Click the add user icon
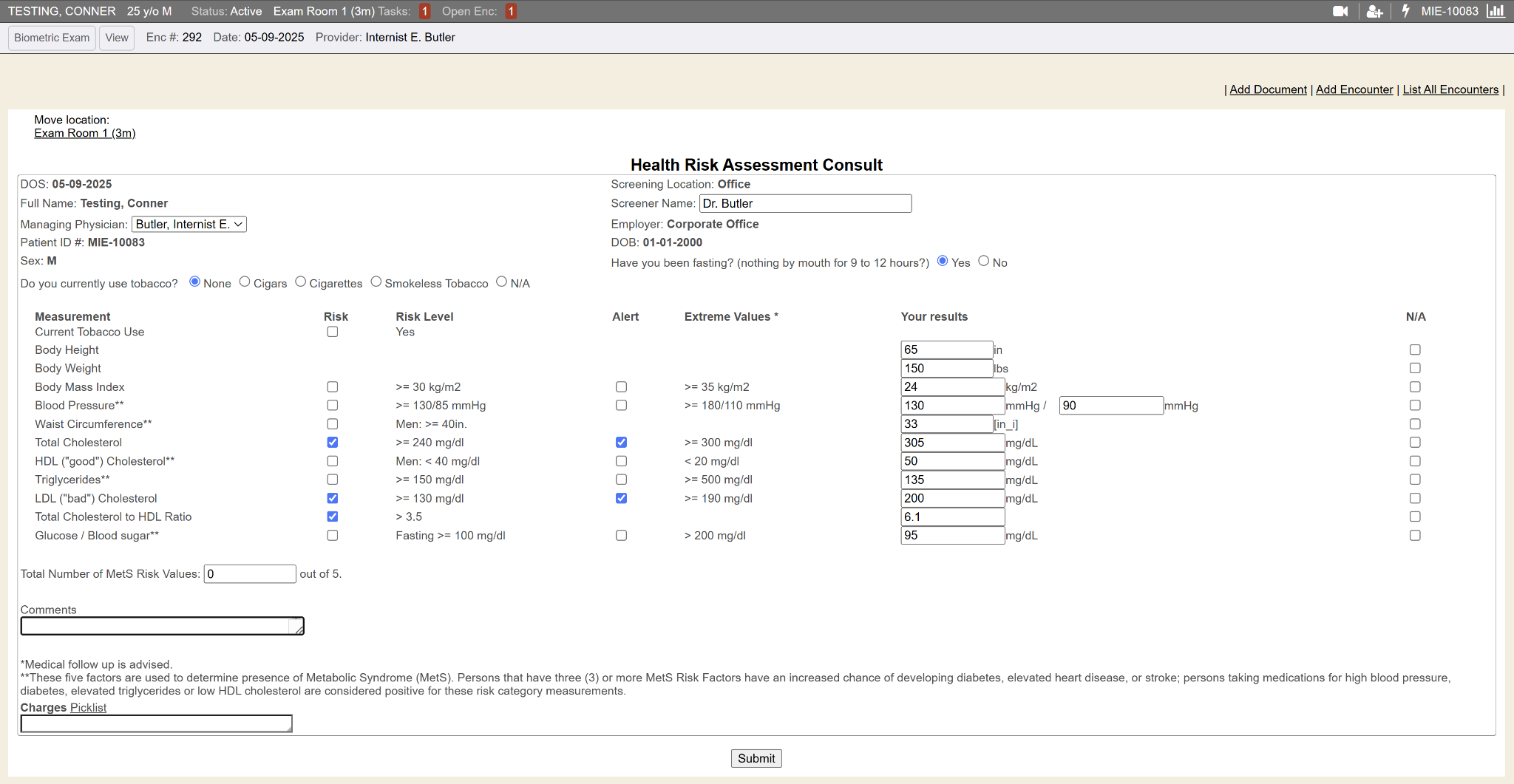This screenshot has height=784, width=1514. click(x=1374, y=11)
